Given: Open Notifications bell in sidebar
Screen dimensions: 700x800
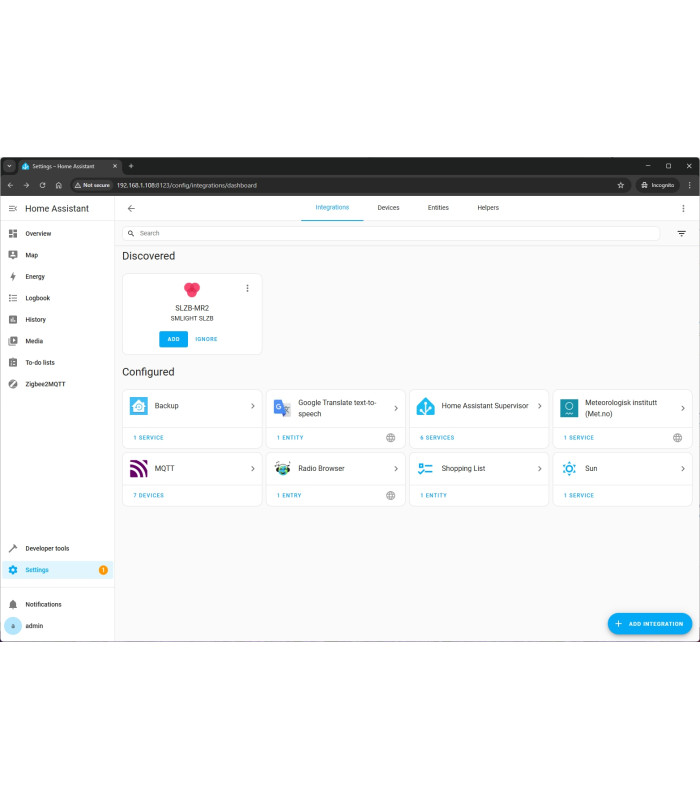Looking at the screenshot, I should 14,604.
